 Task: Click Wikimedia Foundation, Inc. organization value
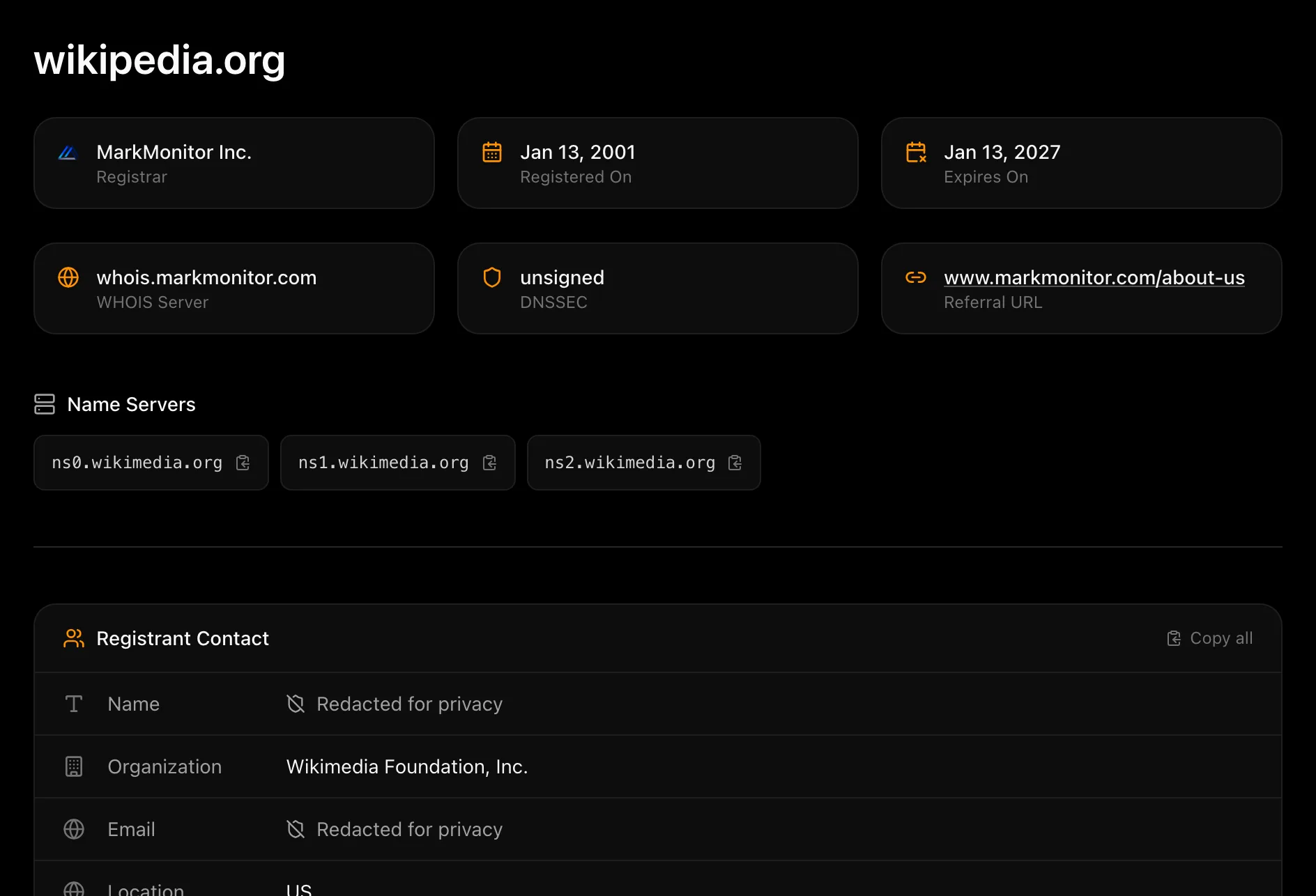point(407,766)
